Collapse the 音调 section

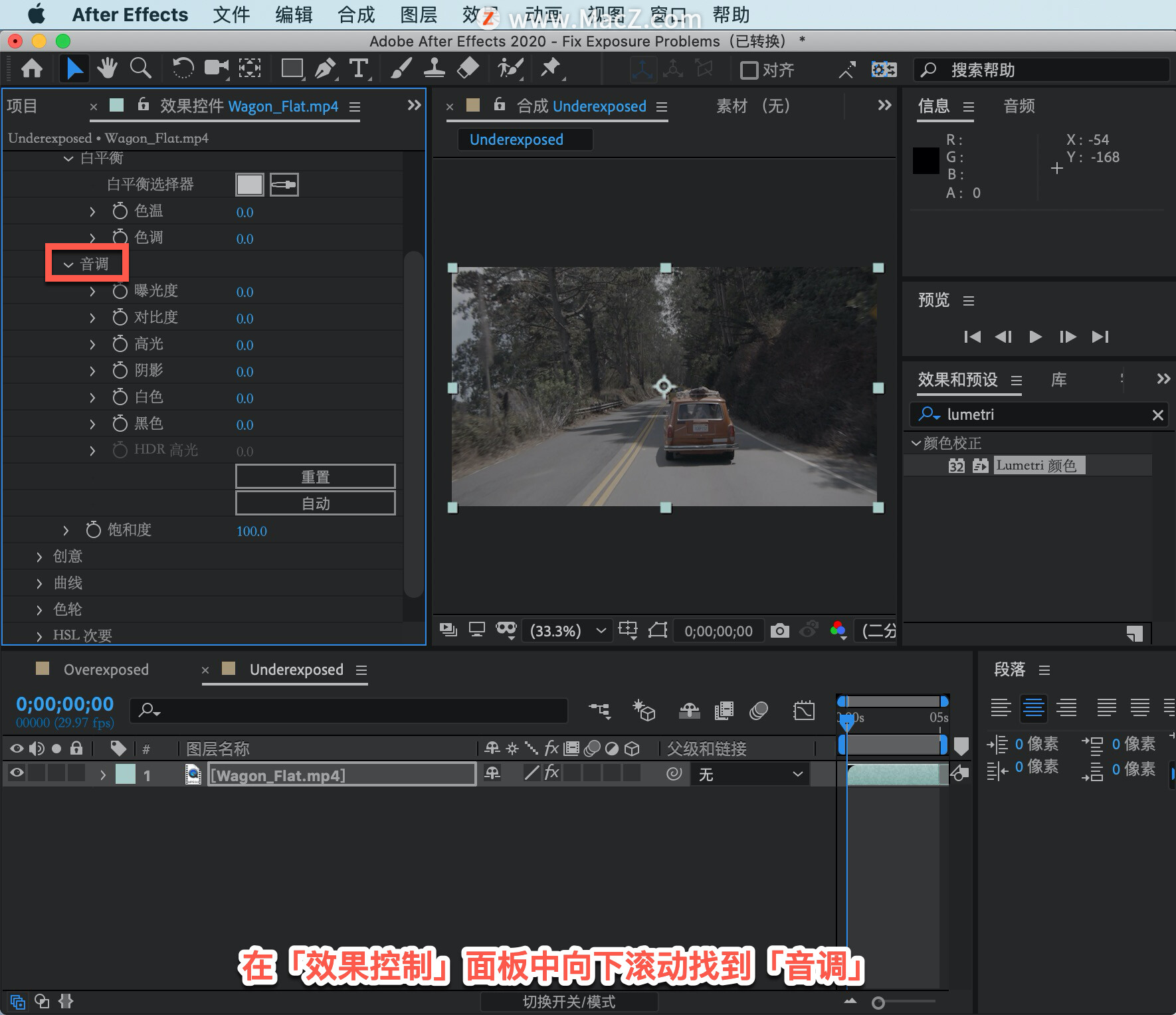68,264
